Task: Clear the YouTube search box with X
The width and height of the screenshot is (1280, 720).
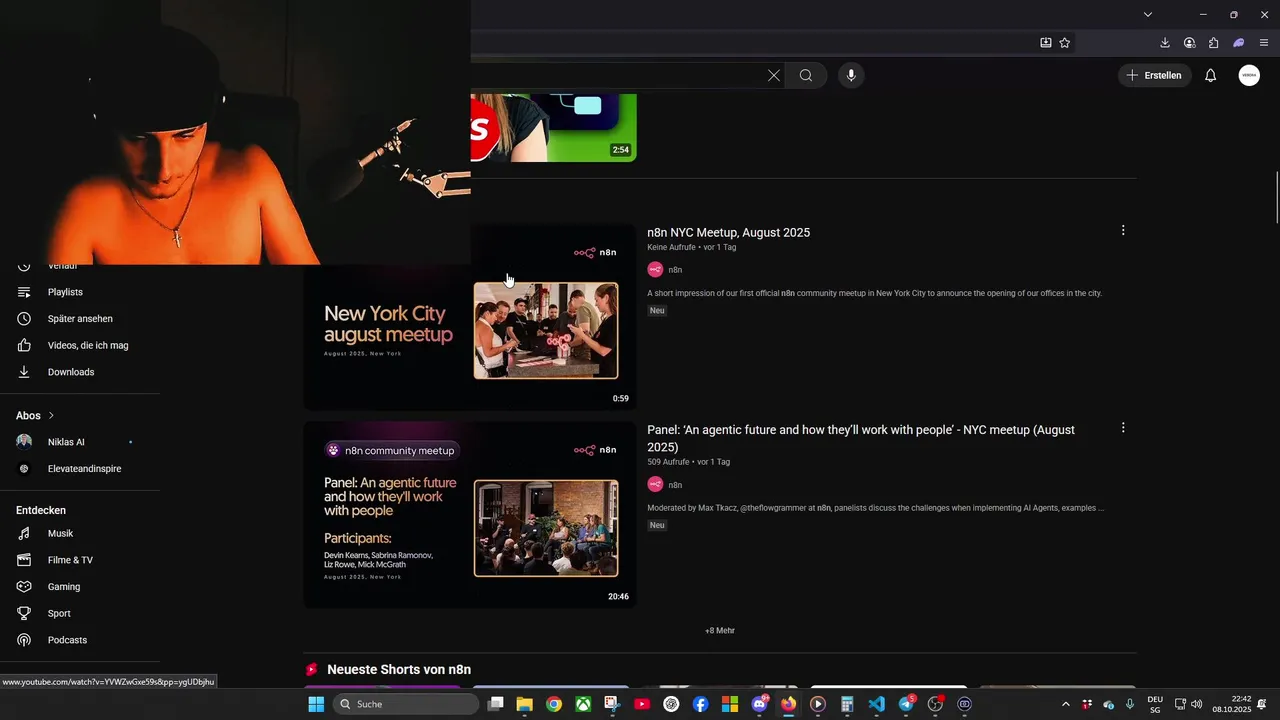Action: pyautogui.click(x=774, y=75)
